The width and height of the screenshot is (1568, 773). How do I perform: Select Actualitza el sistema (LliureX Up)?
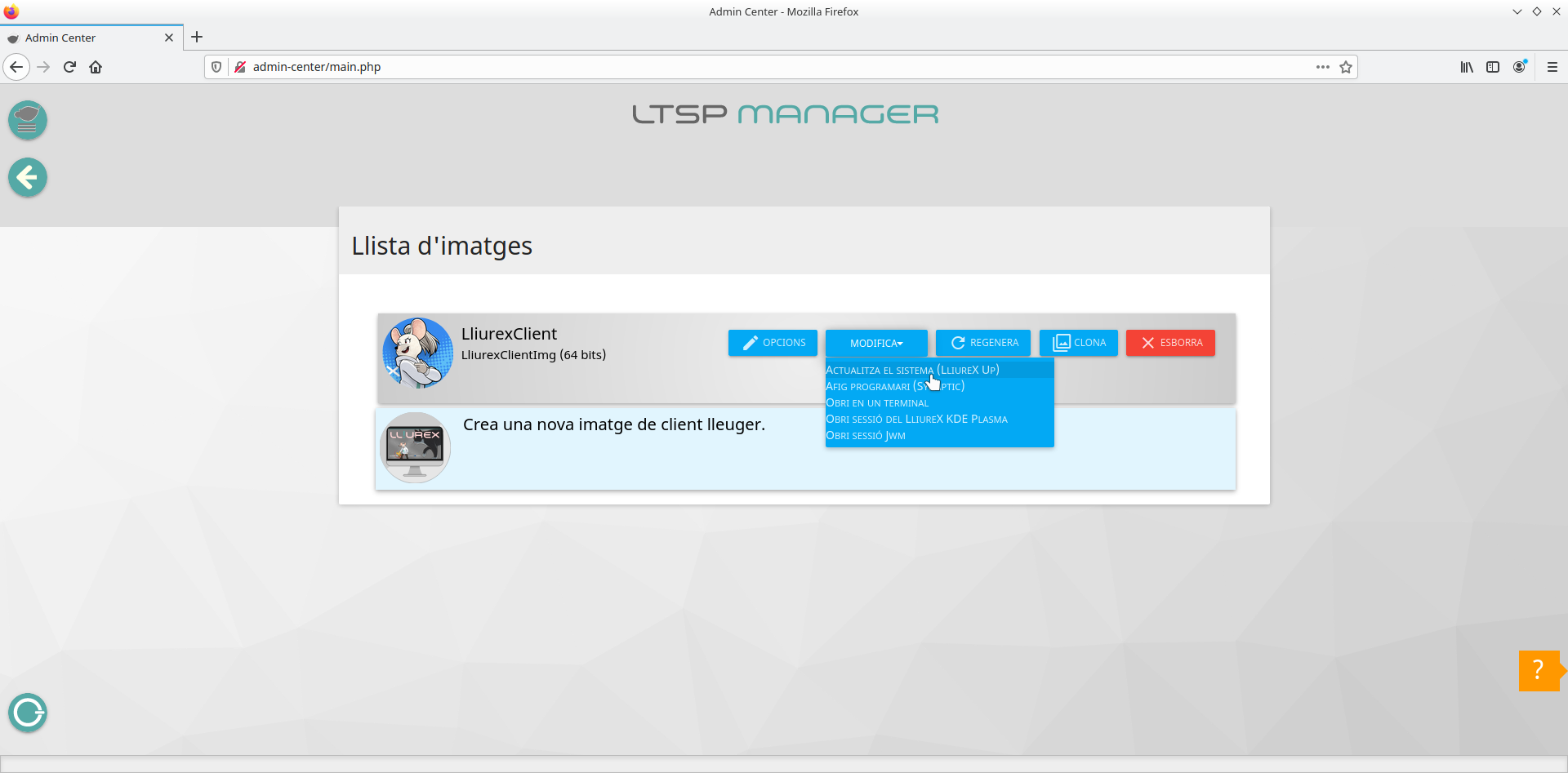[912, 370]
